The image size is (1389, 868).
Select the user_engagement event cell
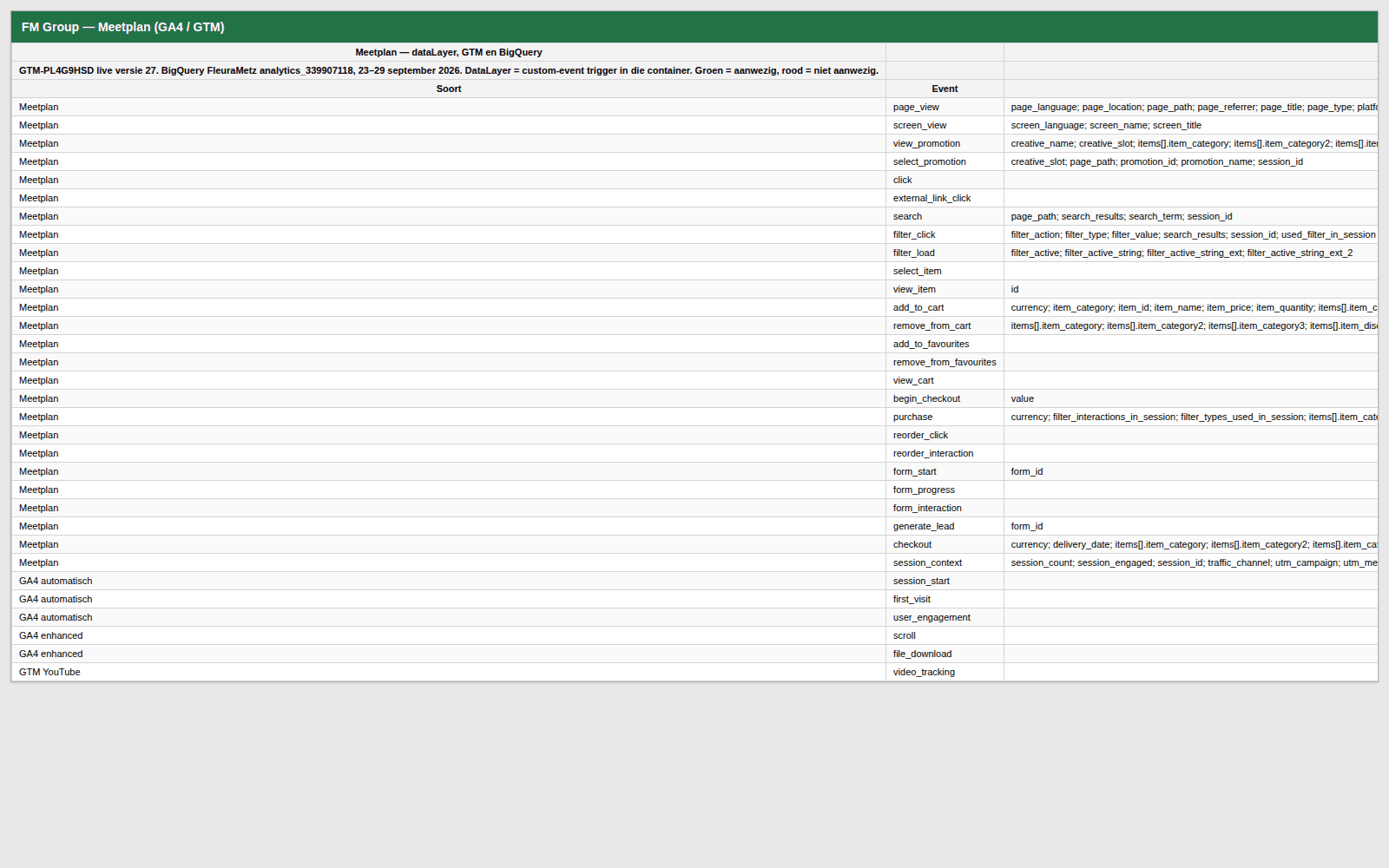945,617
